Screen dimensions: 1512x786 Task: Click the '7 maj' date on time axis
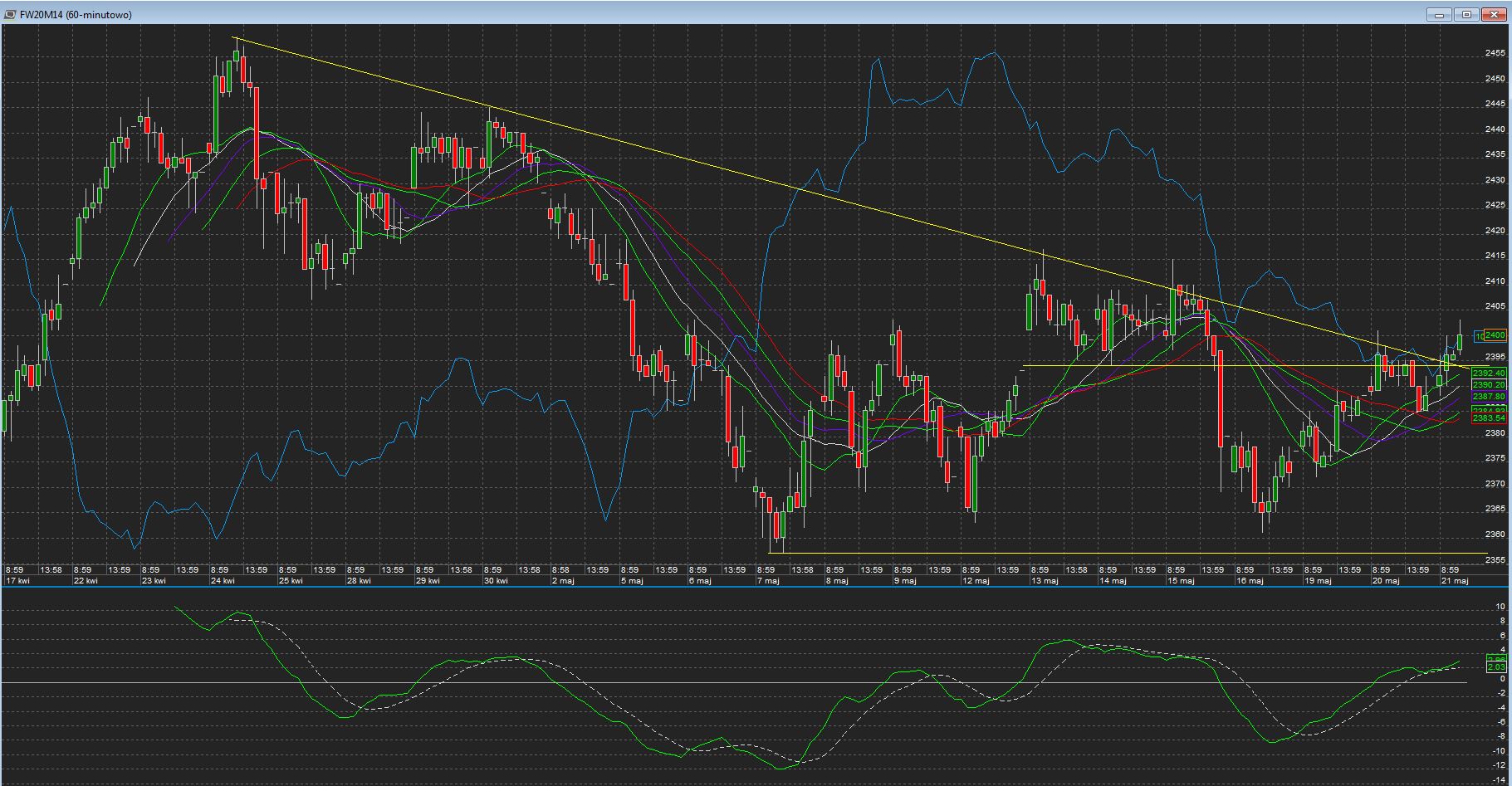(x=767, y=581)
